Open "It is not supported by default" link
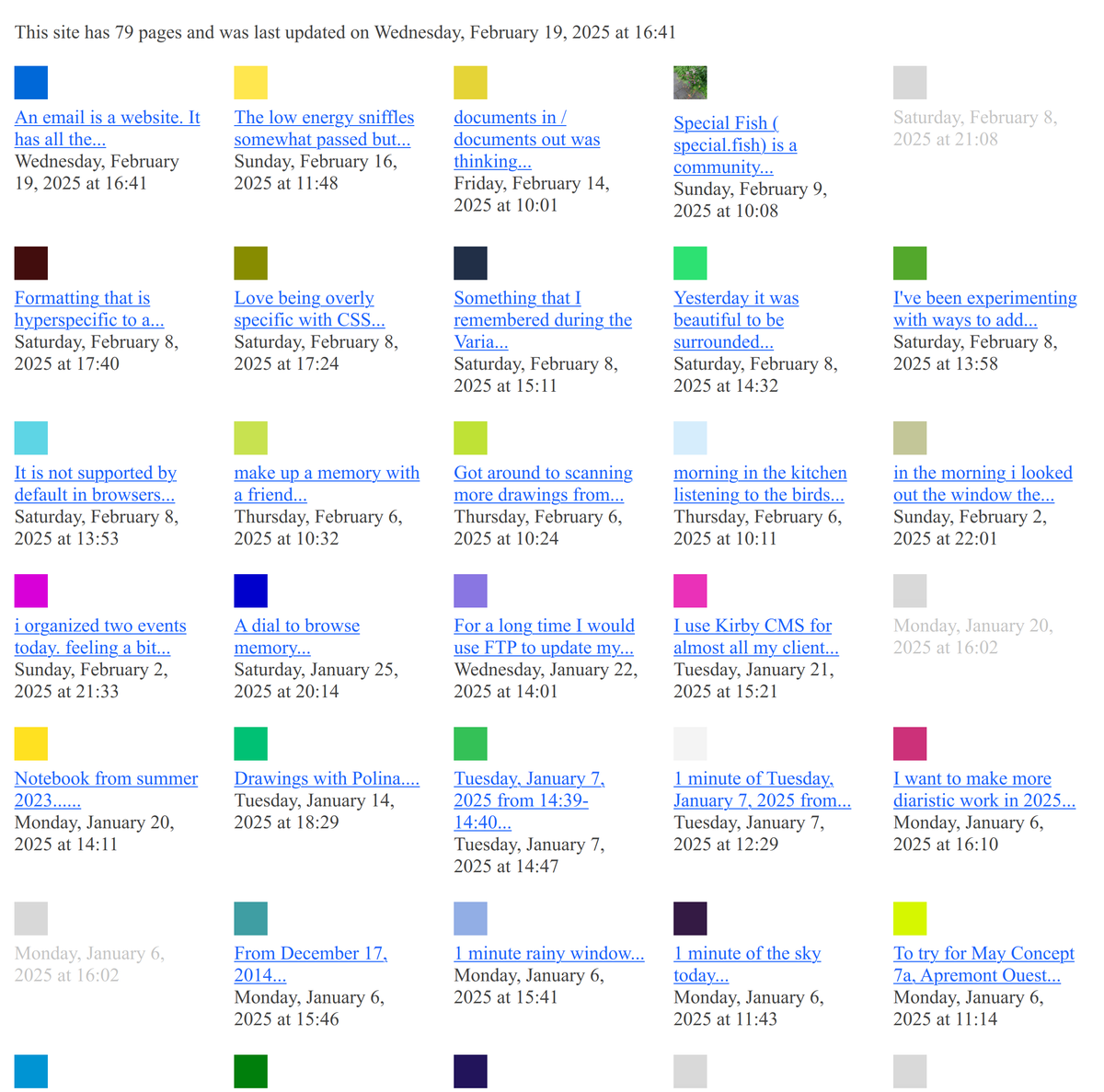The width and height of the screenshot is (1104, 1092). [x=96, y=484]
